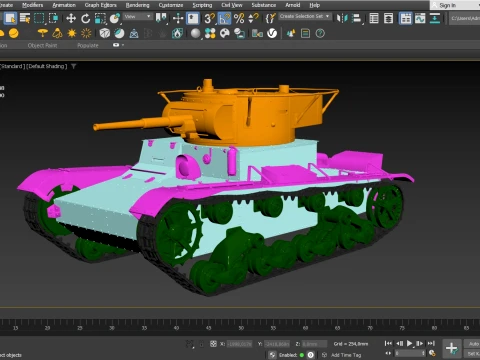Toggle Window/Crossing selection mode
Image resolution: width=480 pixels, height=360 pixels.
[53, 18]
